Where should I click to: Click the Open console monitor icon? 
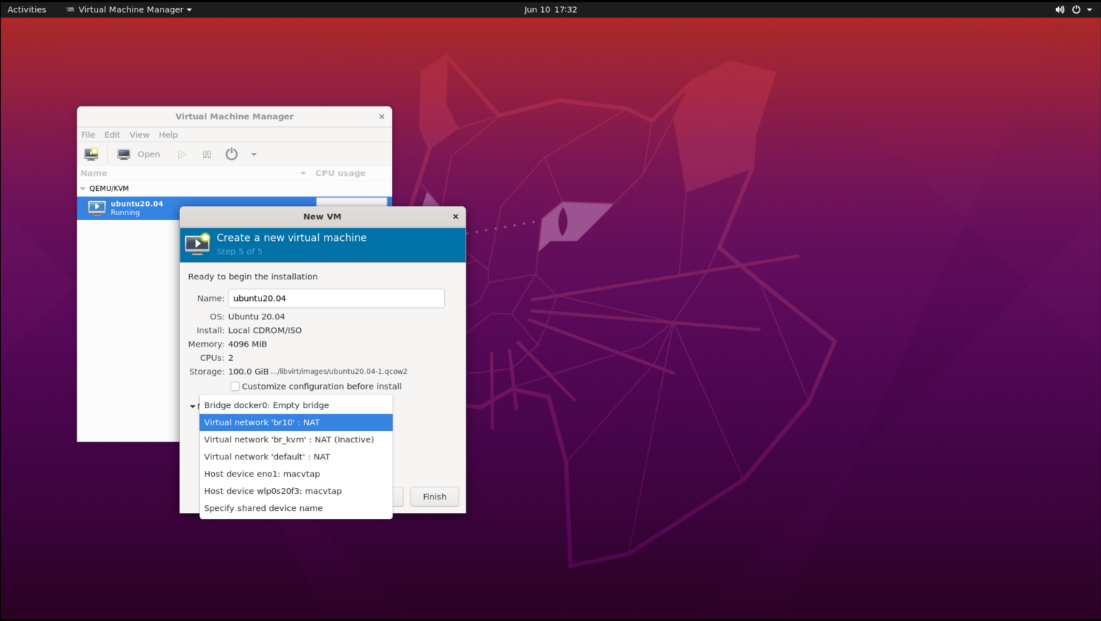[x=124, y=154]
